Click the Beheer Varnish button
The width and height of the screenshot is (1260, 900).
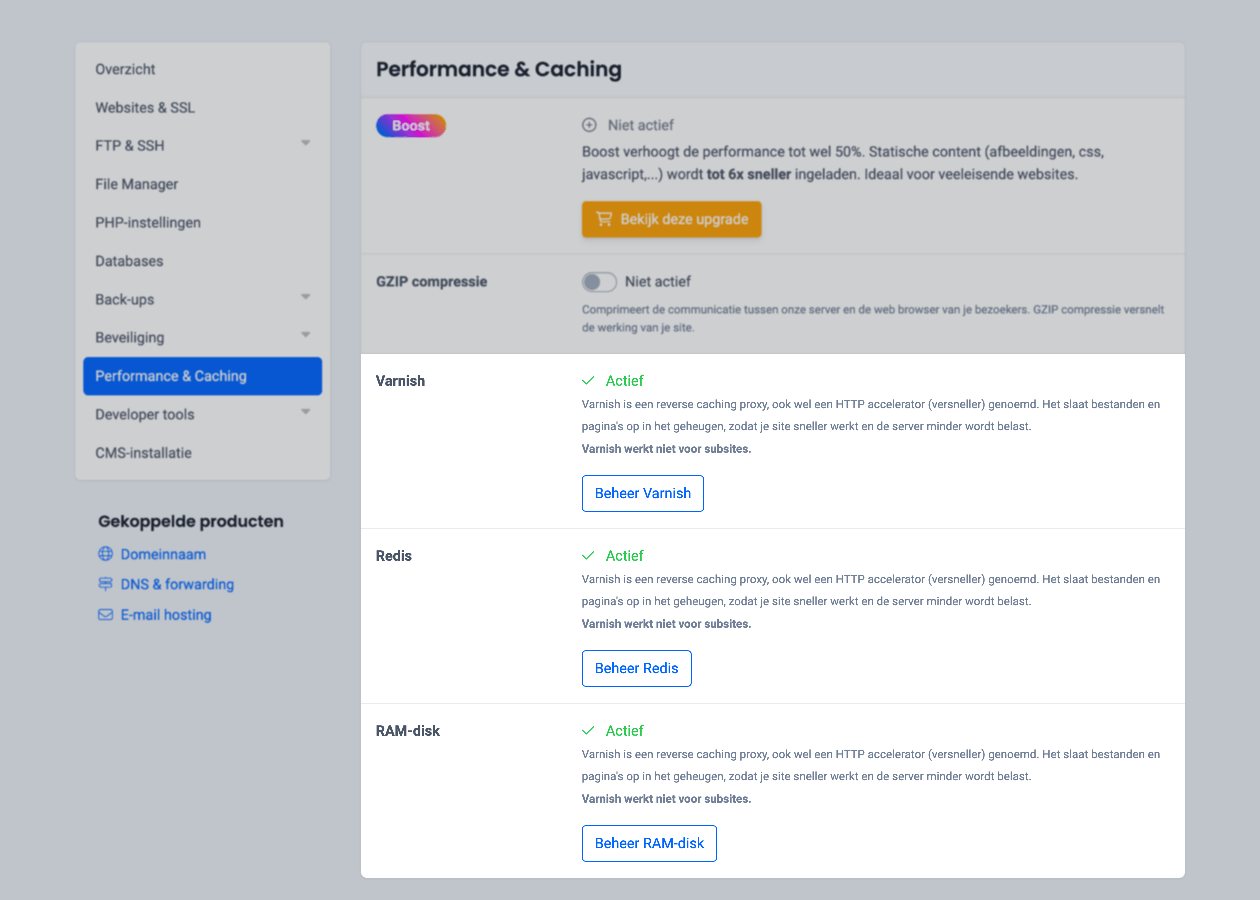click(x=643, y=493)
